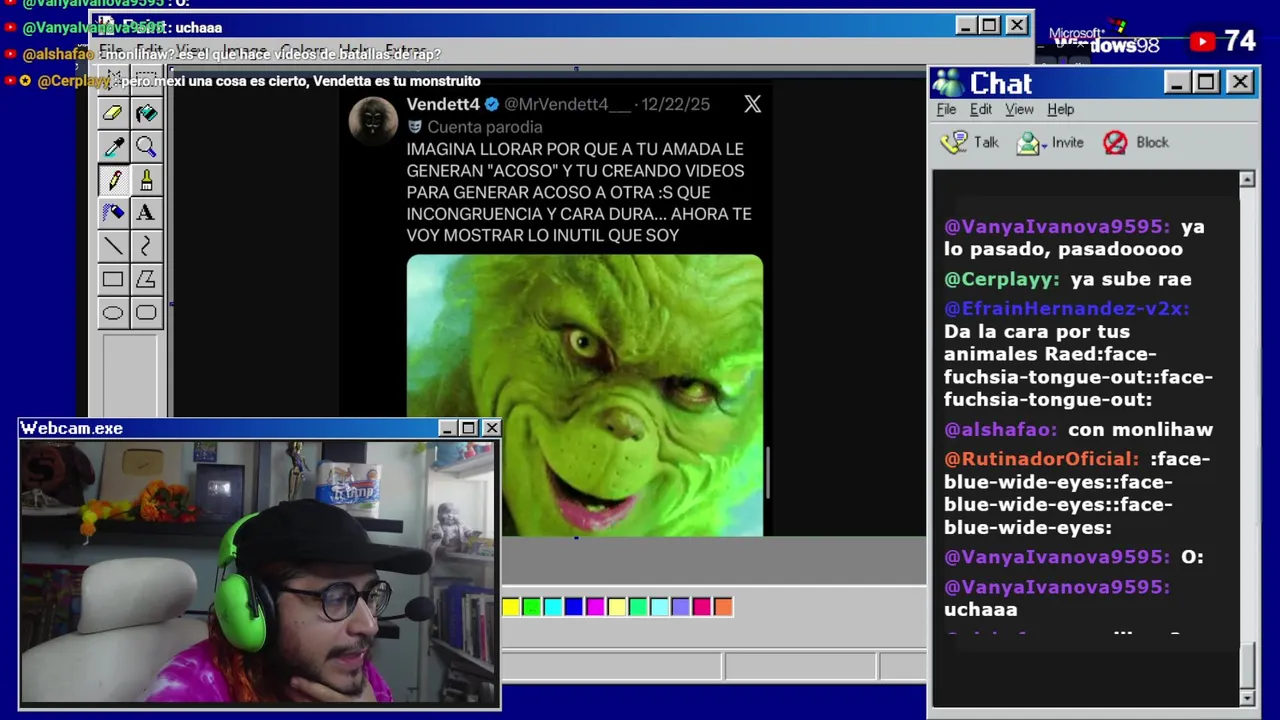Select the Fill With Color bucket tool
This screenshot has width=1280, height=720.
click(146, 113)
